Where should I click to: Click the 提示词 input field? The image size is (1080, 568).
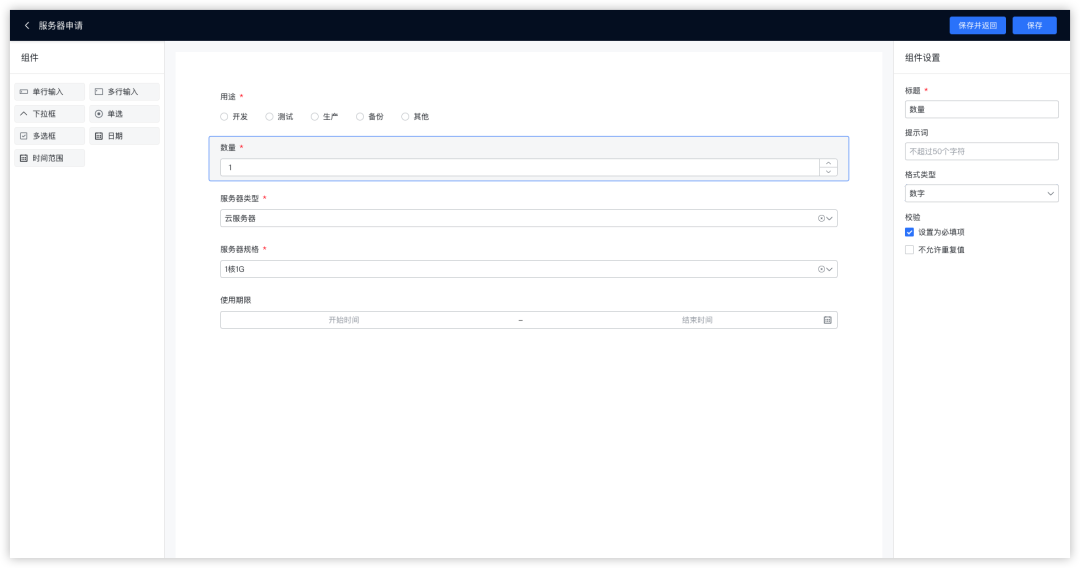click(x=981, y=152)
